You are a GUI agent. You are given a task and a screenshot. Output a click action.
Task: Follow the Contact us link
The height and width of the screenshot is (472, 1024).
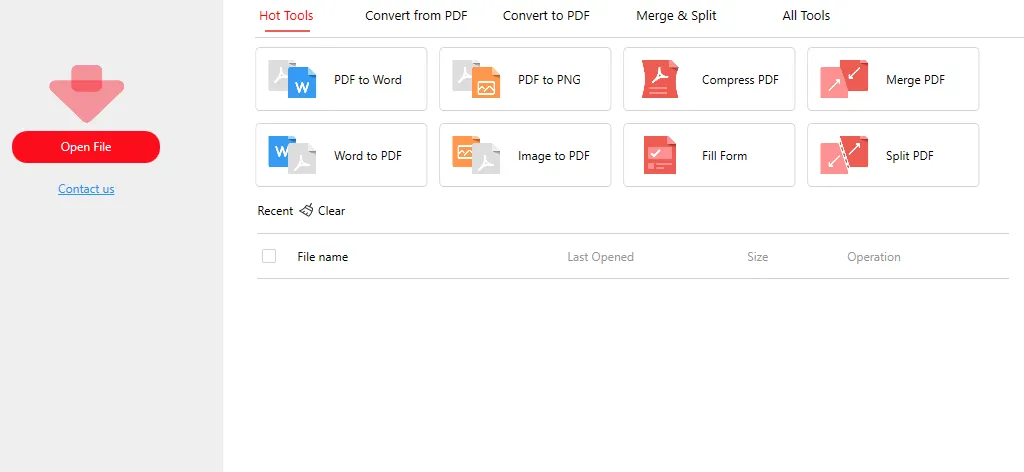click(86, 189)
